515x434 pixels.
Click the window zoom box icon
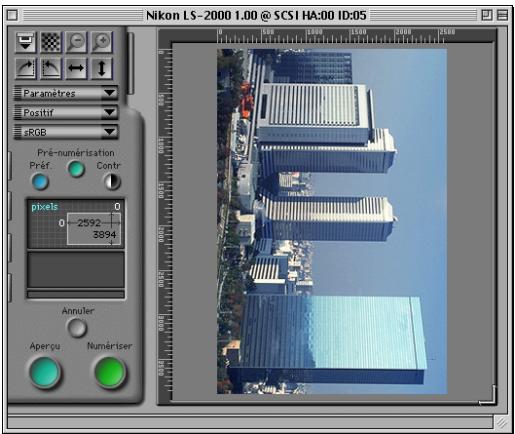(x=487, y=15)
